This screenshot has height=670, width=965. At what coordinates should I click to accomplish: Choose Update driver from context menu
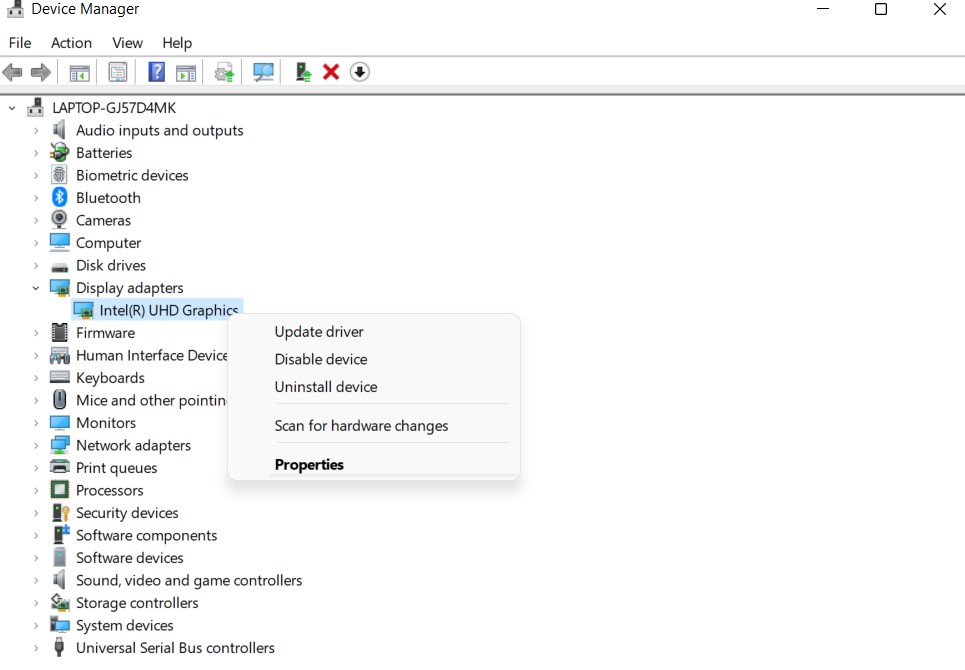coord(319,332)
